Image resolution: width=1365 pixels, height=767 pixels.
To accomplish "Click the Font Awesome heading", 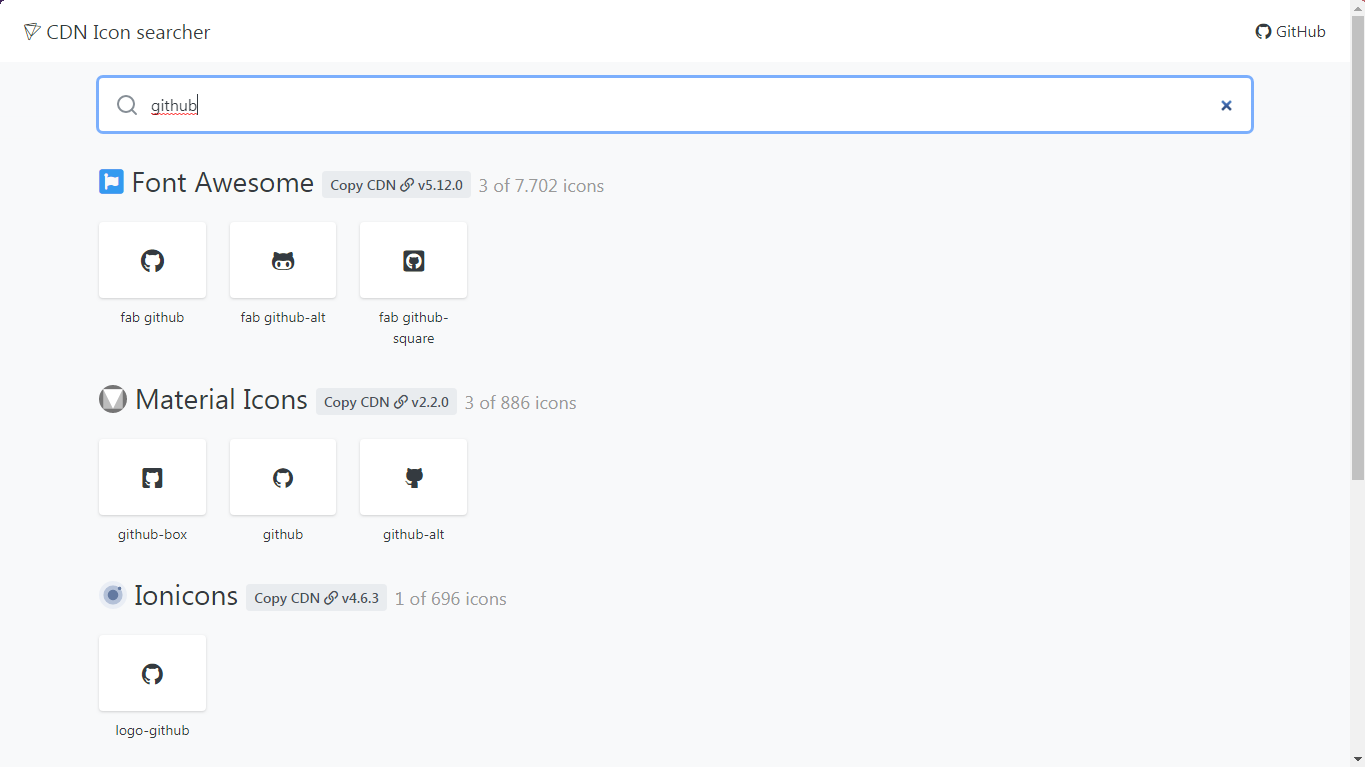I will 222,183.
